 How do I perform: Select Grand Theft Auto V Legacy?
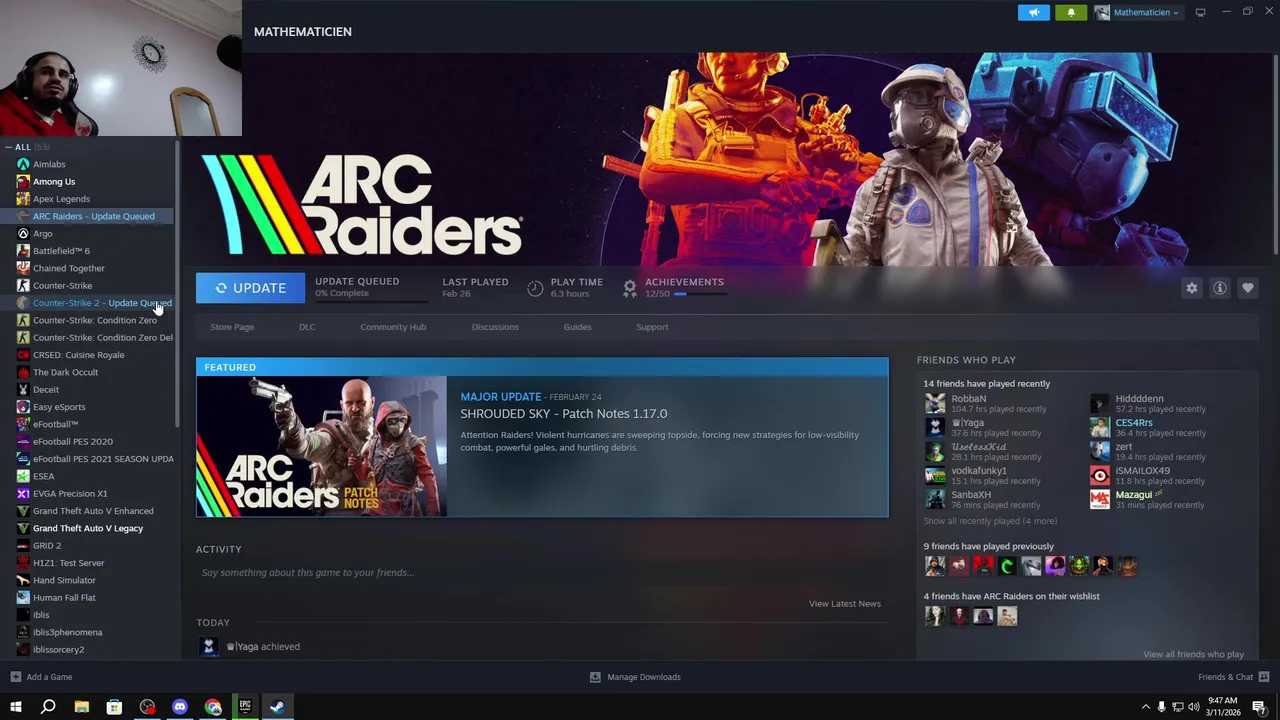(88, 528)
